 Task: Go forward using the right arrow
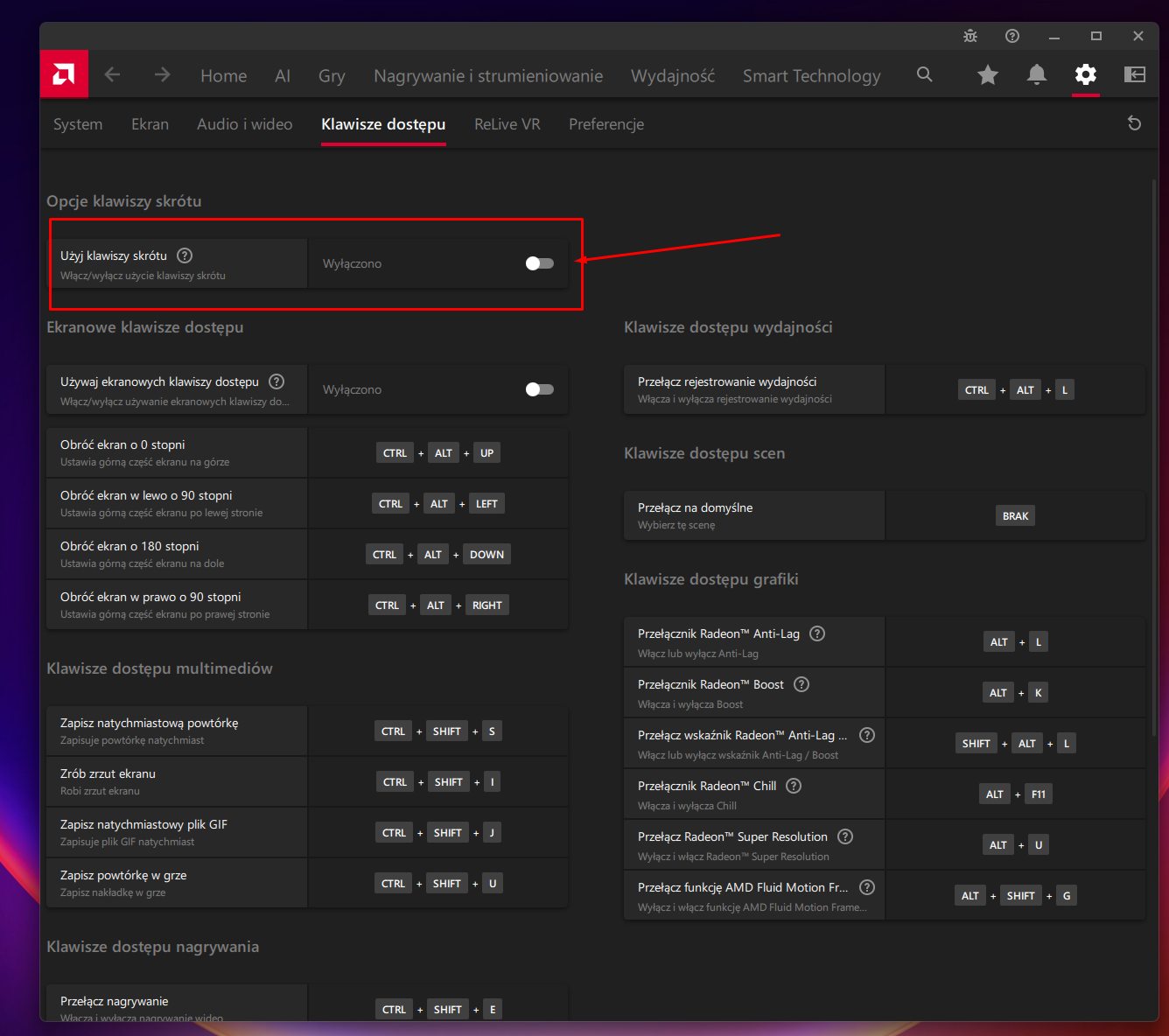162,75
